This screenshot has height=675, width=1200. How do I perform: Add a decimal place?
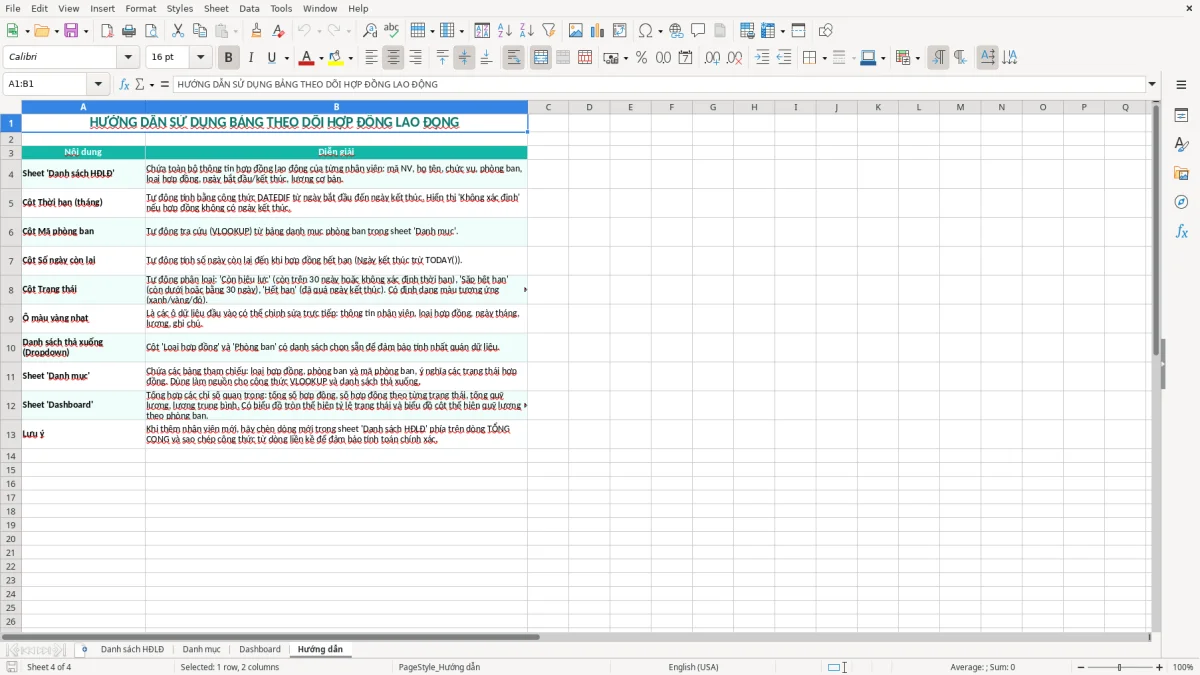click(x=712, y=58)
